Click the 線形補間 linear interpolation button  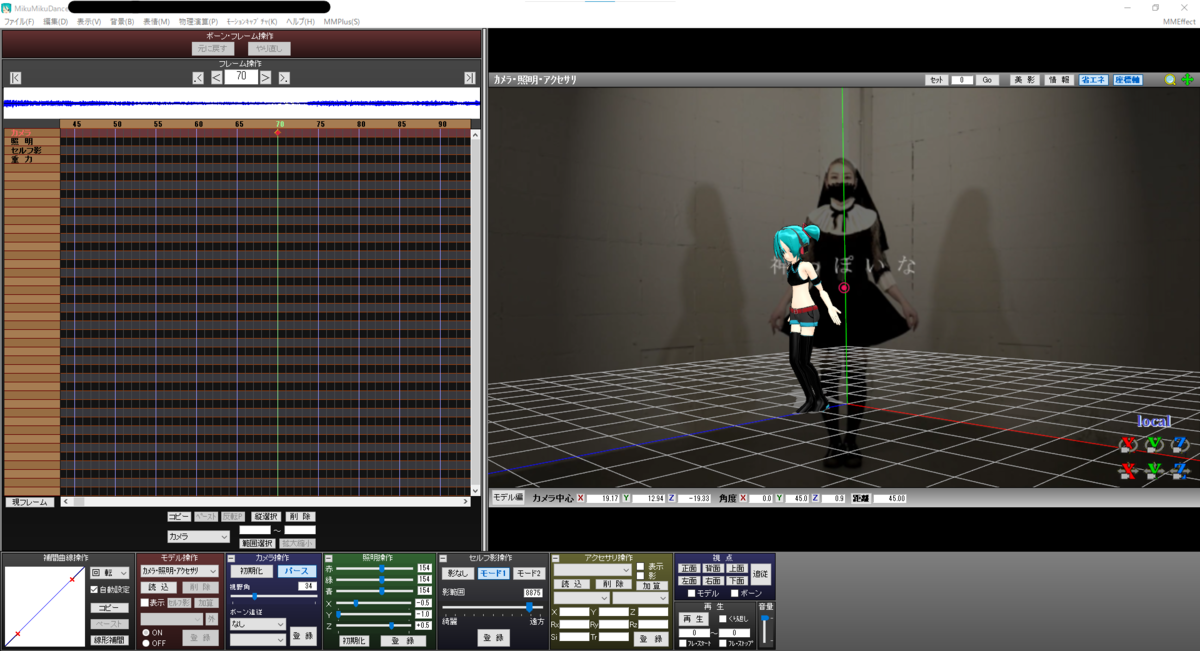pos(110,640)
